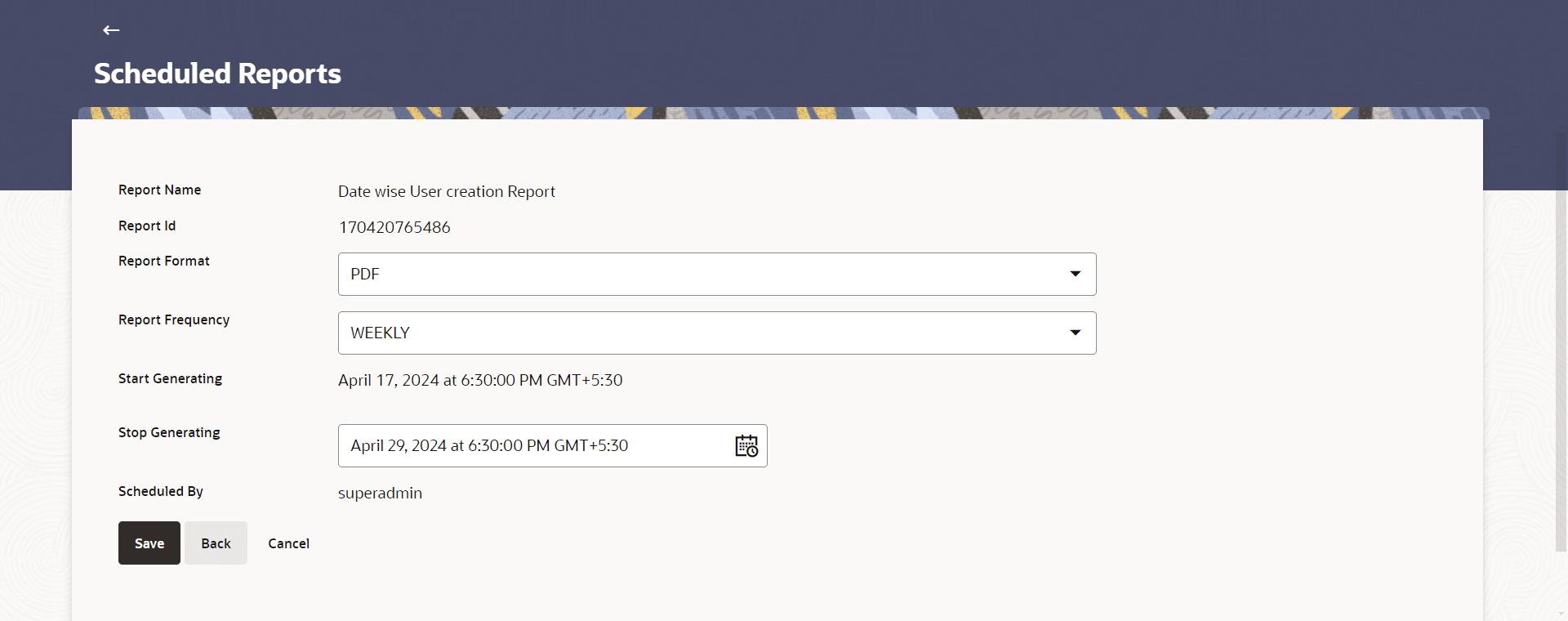Viewport: 1568px width, 621px height.
Task: Select the Date wise User creation Report name
Action: pos(447,191)
